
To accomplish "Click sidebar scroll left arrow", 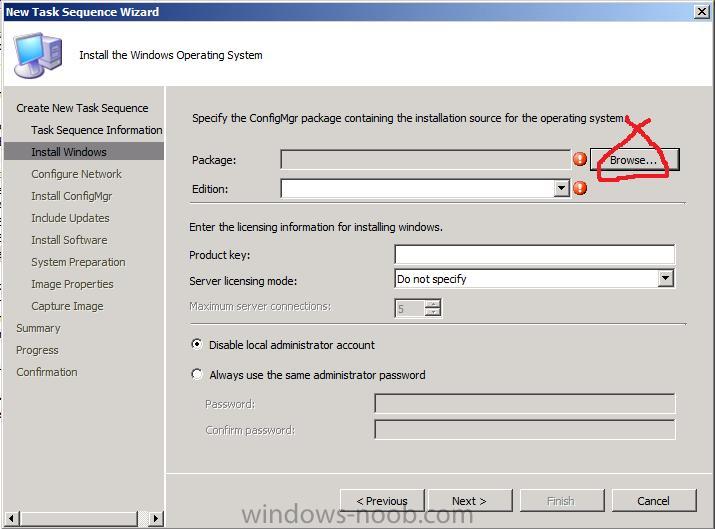I will pos(12,518).
